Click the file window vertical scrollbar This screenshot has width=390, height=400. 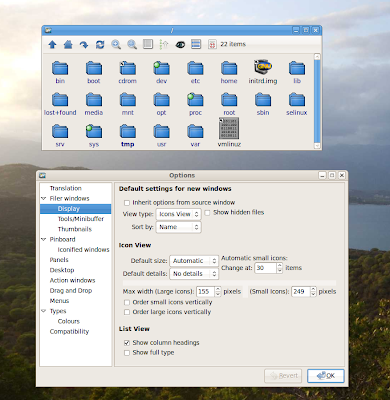click(317, 101)
